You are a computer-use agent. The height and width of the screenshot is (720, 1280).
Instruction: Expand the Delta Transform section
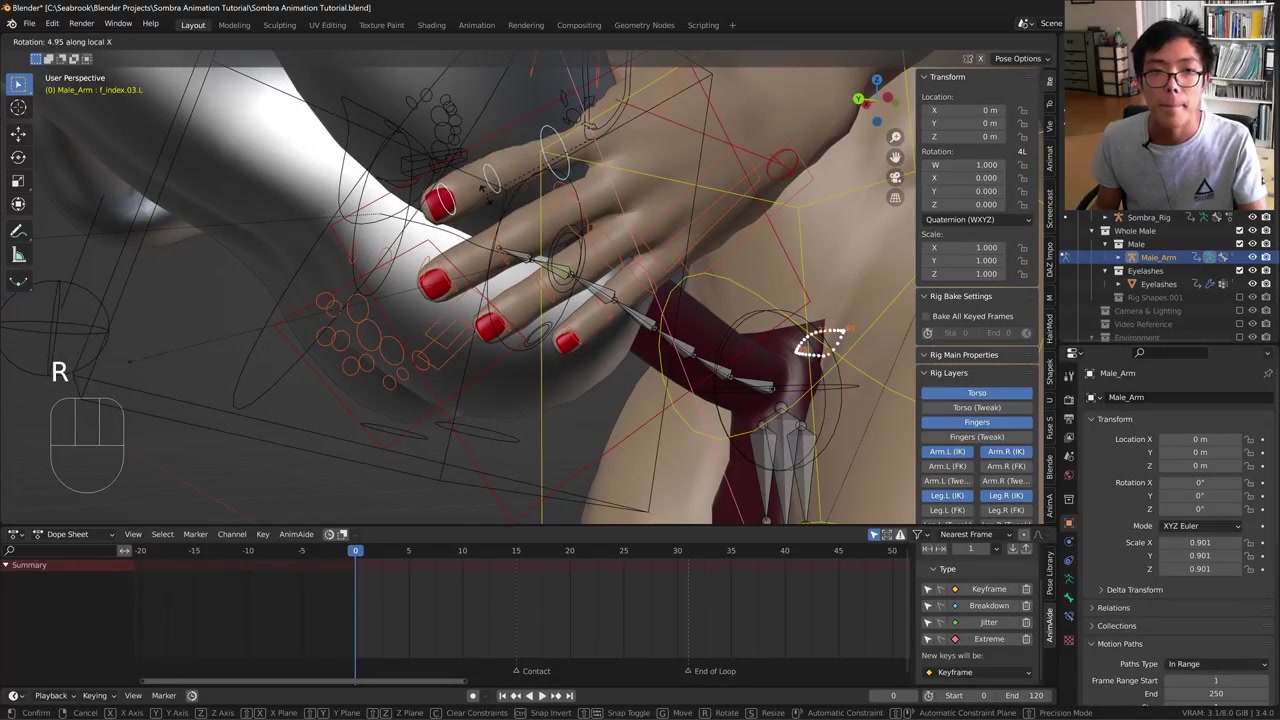point(1134,590)
